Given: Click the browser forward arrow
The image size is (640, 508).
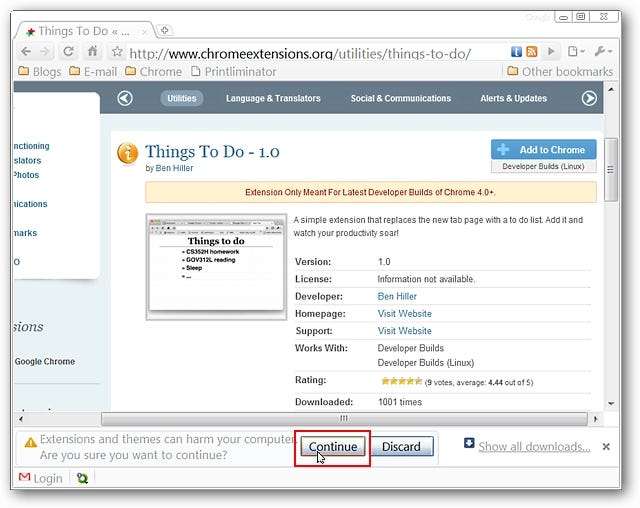Looking at the screenshot, I should 45,52.
